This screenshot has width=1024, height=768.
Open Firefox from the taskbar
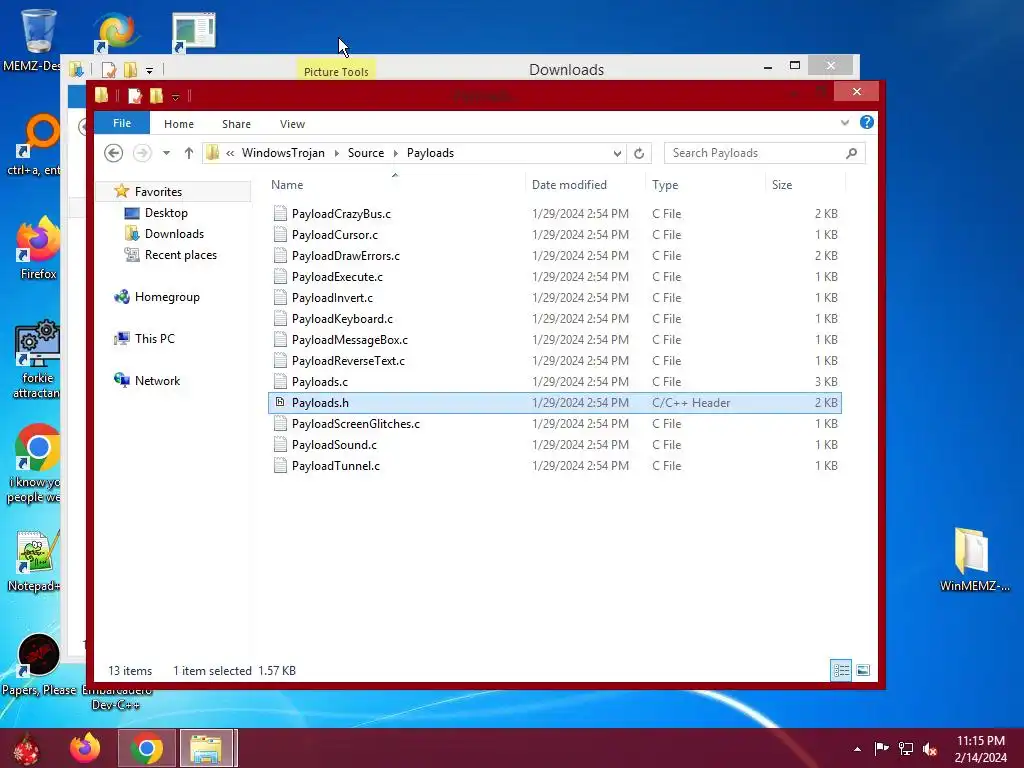[x=85, y=748]
